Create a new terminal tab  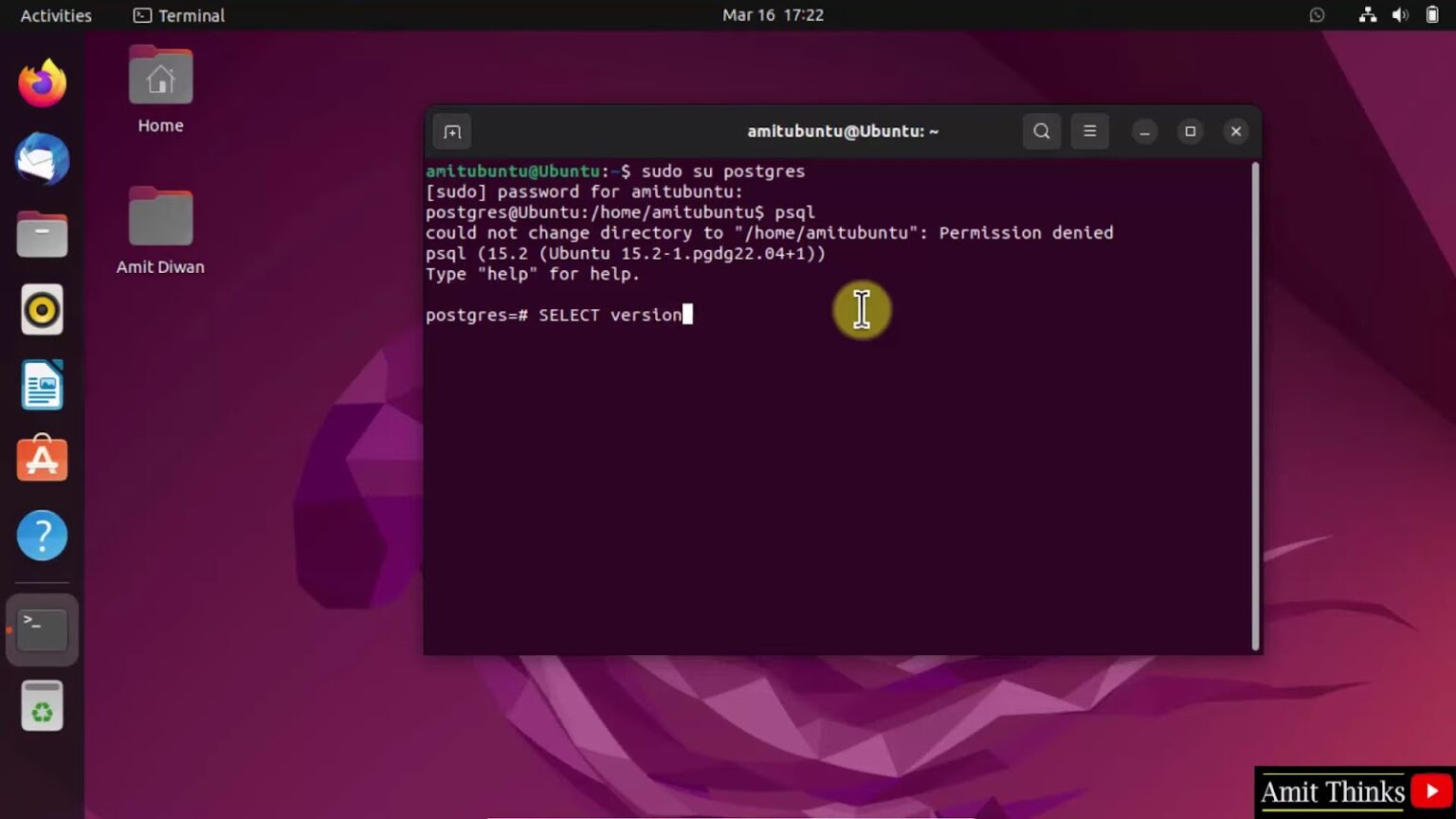tap(451, 131)
